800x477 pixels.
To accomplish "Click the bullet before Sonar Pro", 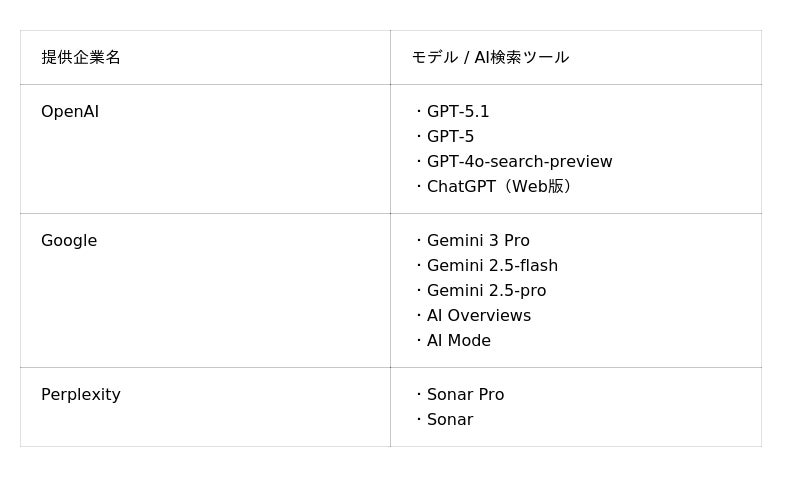I will [419, 395].
